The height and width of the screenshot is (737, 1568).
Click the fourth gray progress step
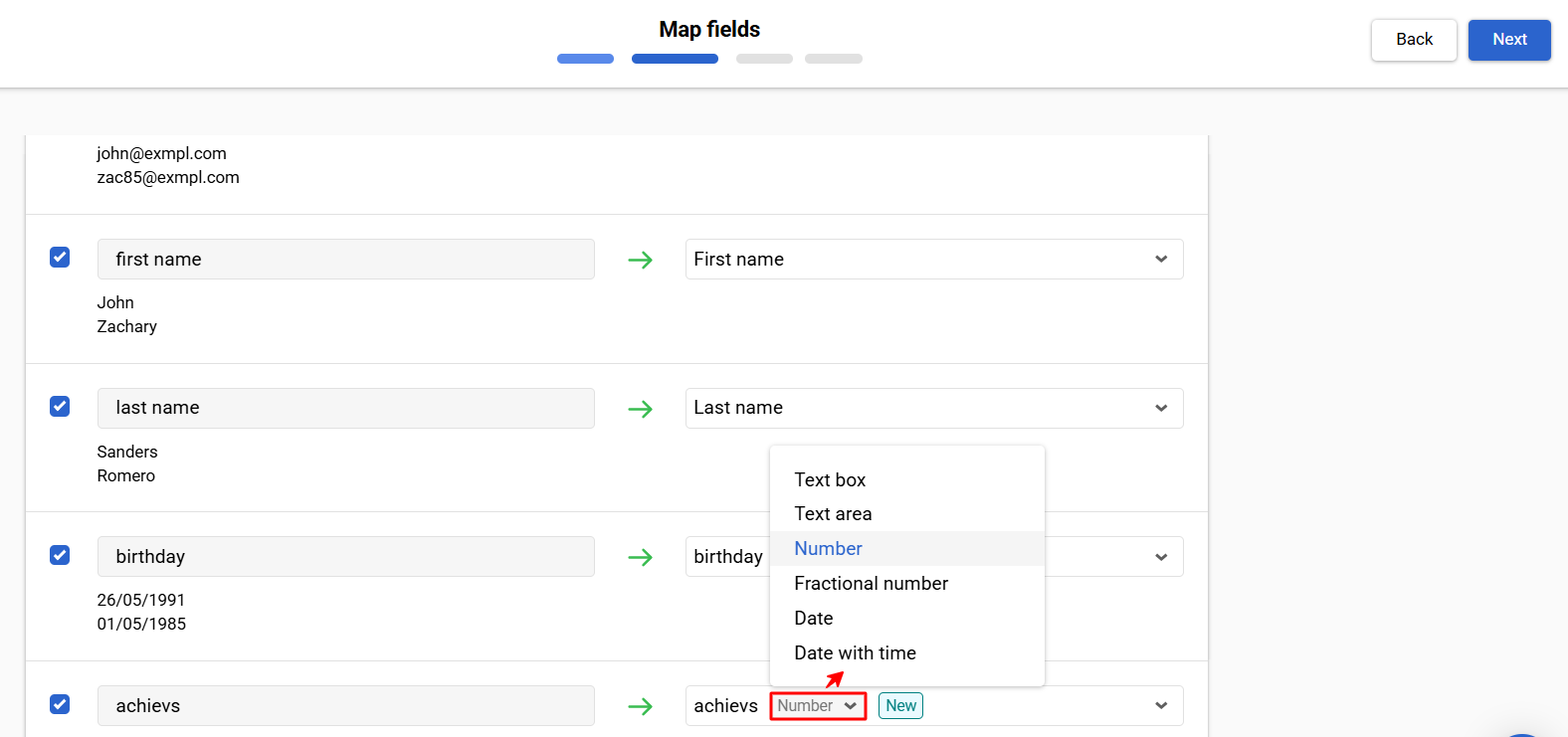pos(834,59)
